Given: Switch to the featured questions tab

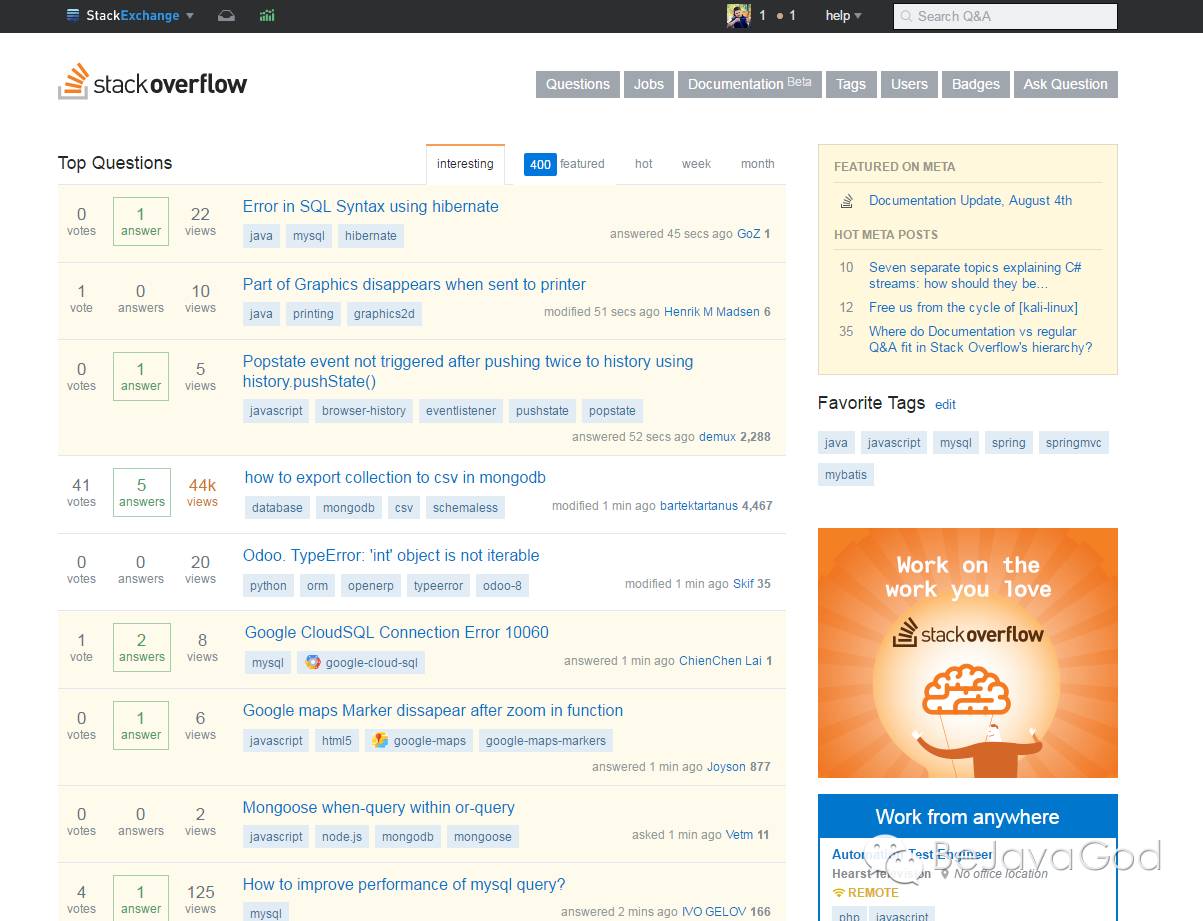Looking at the screenshot, I should (x=565, y=164).
